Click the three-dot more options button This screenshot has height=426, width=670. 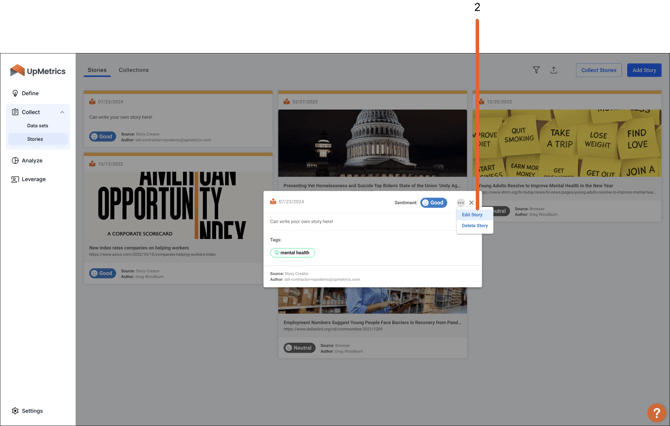click(x=461, y=202)
